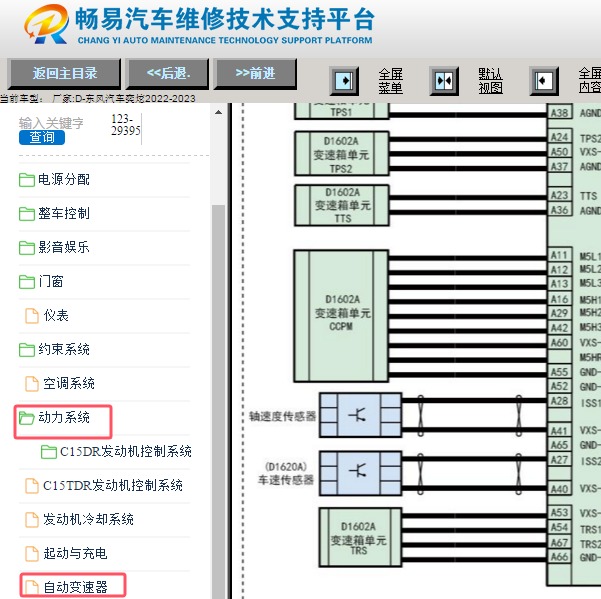The image size is (601, 599).
Task: Click the folder icon beside C15DR发动机控制系统
Action: pos(49,452)
